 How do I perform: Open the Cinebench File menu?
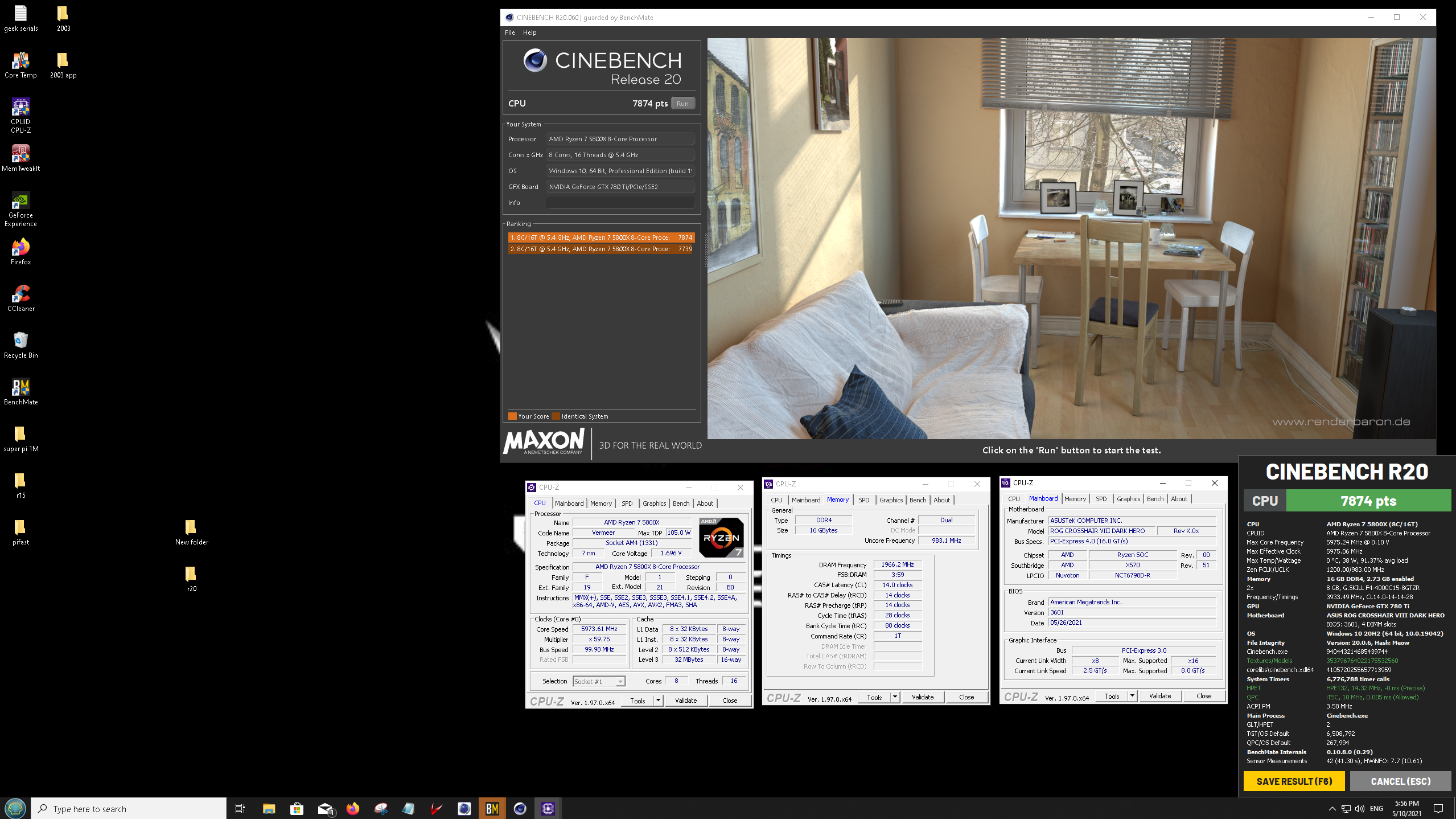point(509,32)
